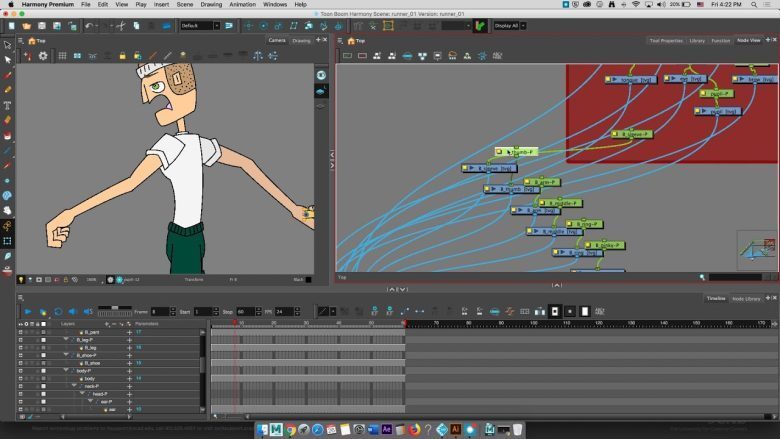Add parameter plus button on R_leg row
Image resolution: width=780 pixels, height=439 pixels.
[x=129, y=348]
